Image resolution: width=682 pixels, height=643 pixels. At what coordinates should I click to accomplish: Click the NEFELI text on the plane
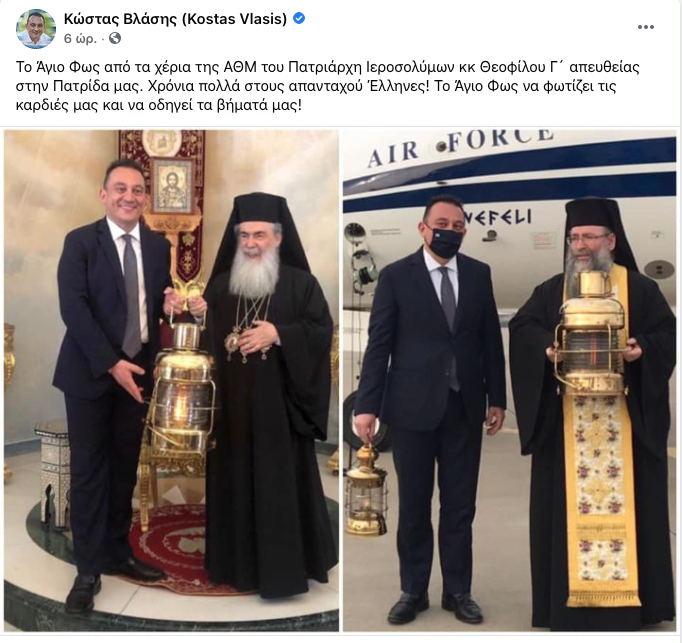(x=501, y=216)
